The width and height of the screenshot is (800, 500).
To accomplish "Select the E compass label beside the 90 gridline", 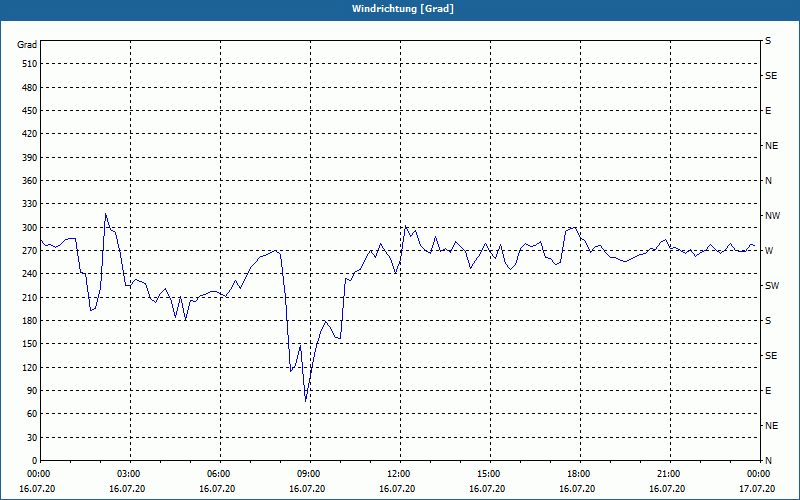I will 768,391.
